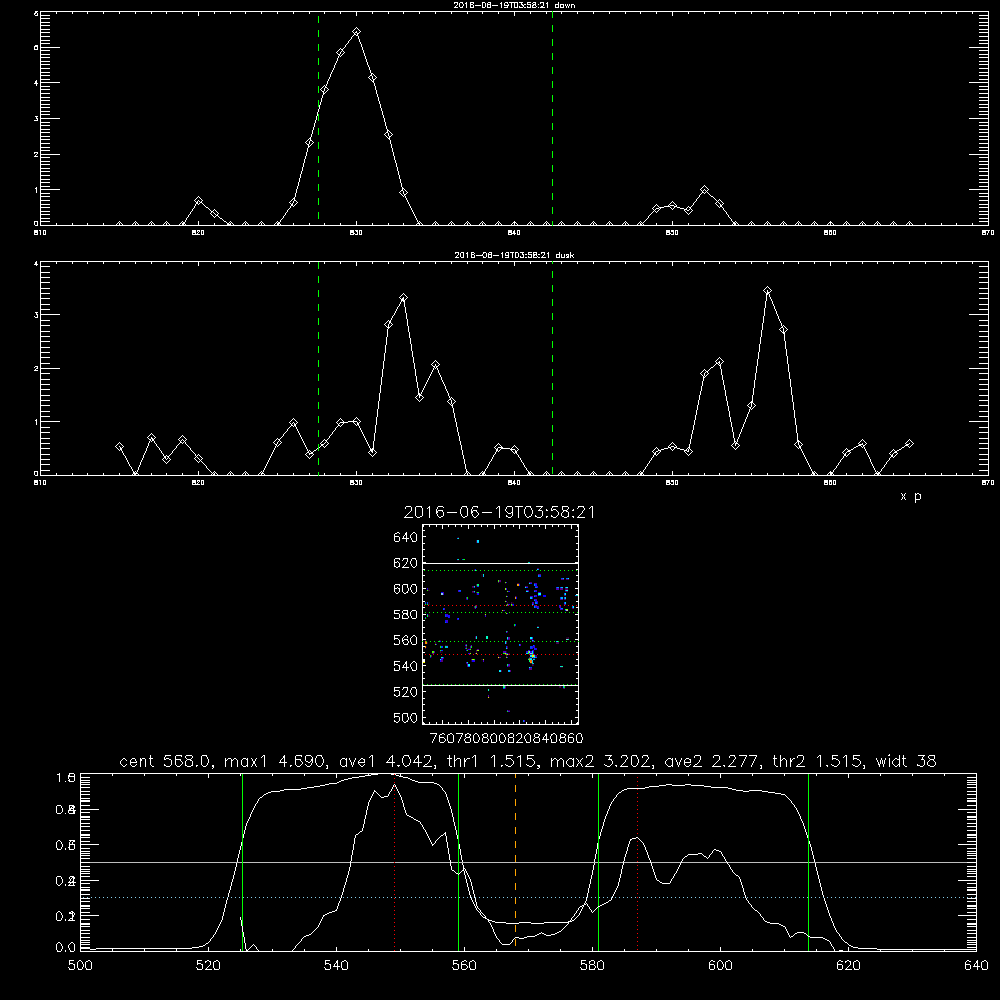The width and height of the screenshot is (1000, 1000).
Task: Click the green solid line at 614 in bottom plot
Action: tap(808, 861)
